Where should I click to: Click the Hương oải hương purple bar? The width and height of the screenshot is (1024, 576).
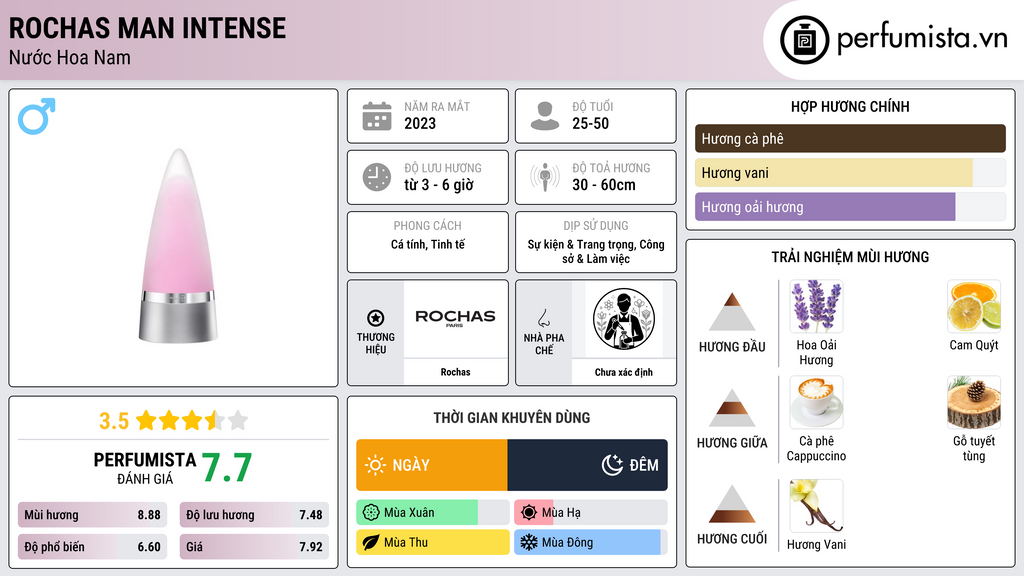[x=825, y=207]
